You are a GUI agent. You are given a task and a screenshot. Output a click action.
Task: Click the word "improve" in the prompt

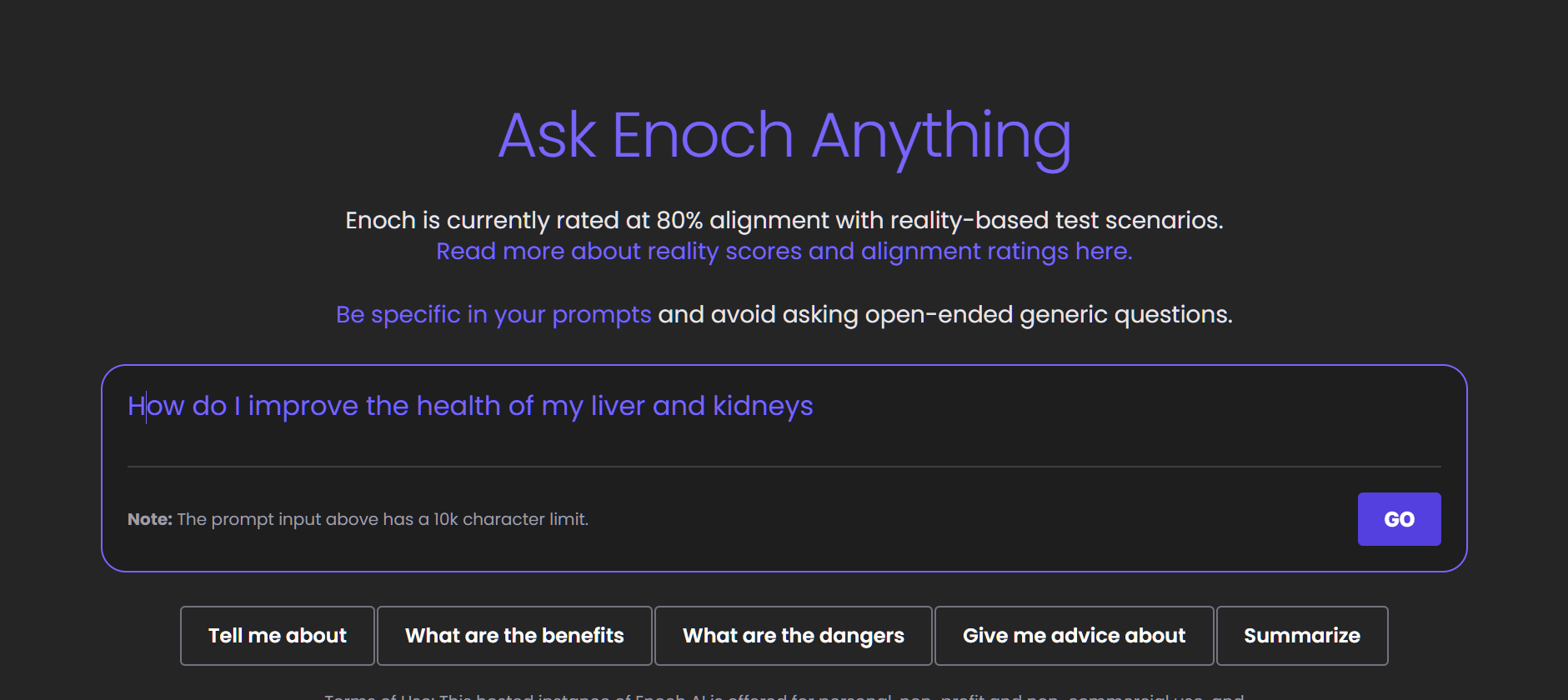point(303,407)
